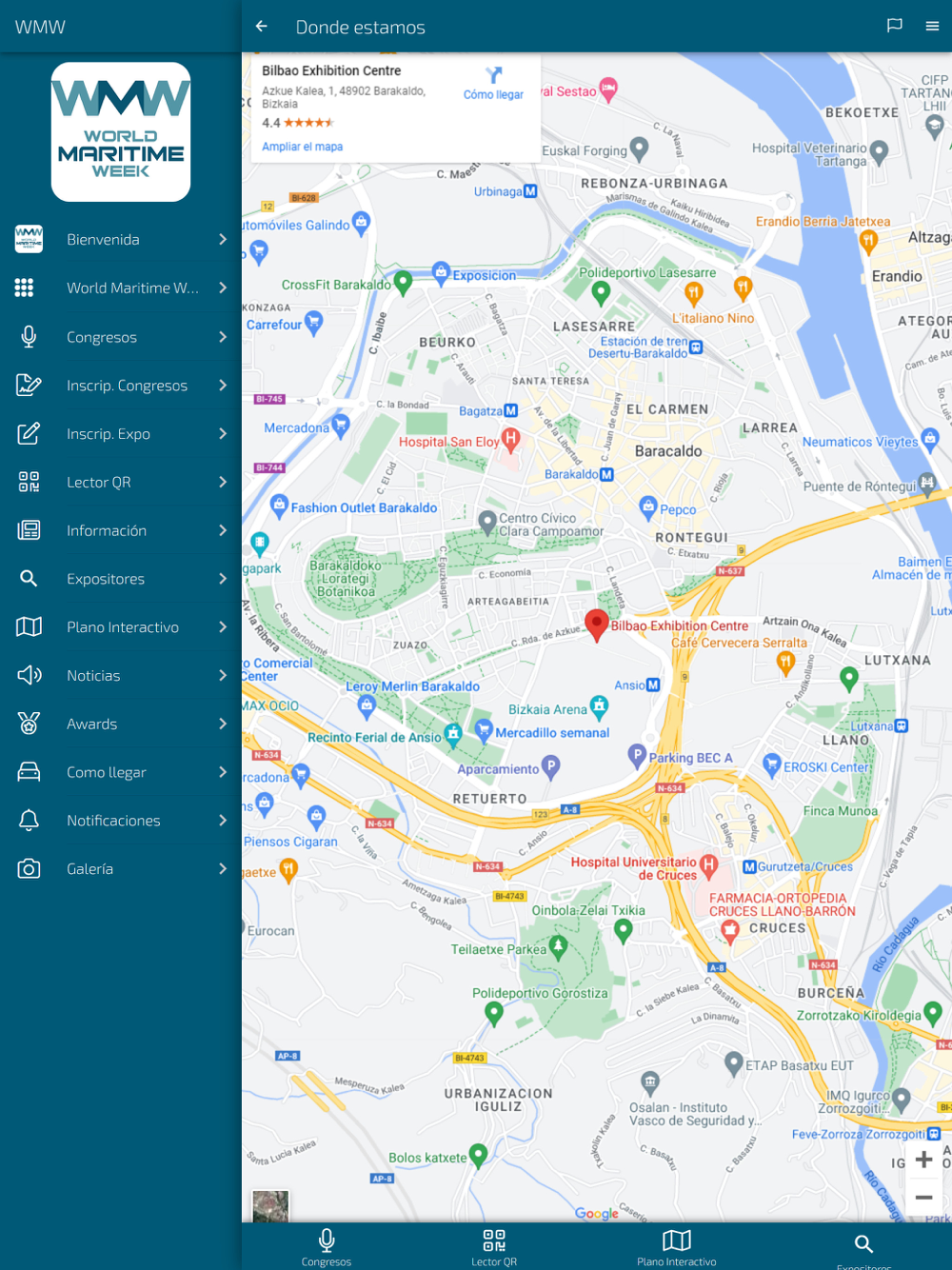Viewport: 952px width, 1270px height.
Task: Click the World Maritime Week grid icon
Action: click(25, 288)
